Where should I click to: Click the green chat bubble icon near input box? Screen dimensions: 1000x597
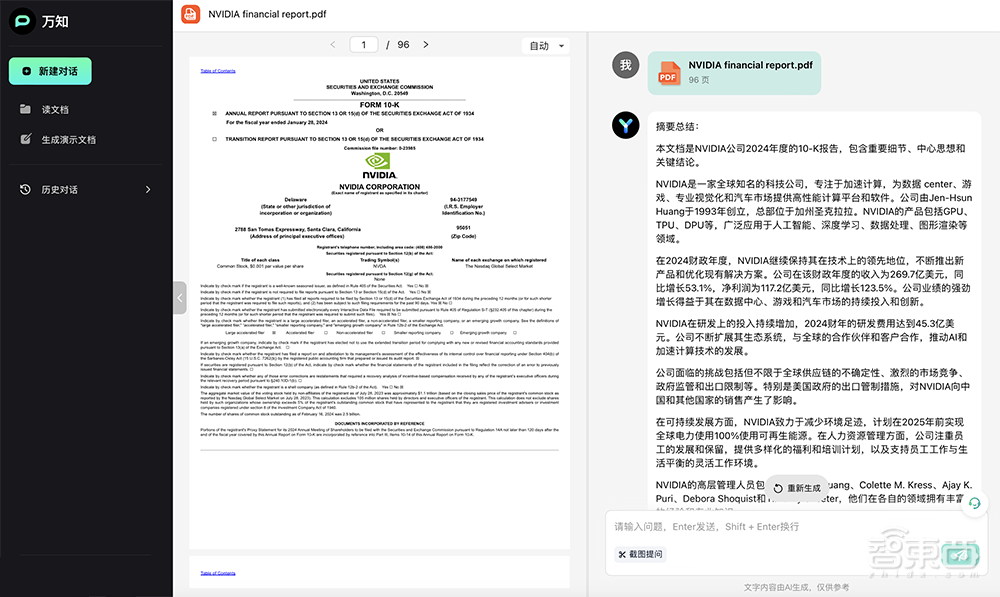(975, 505)
